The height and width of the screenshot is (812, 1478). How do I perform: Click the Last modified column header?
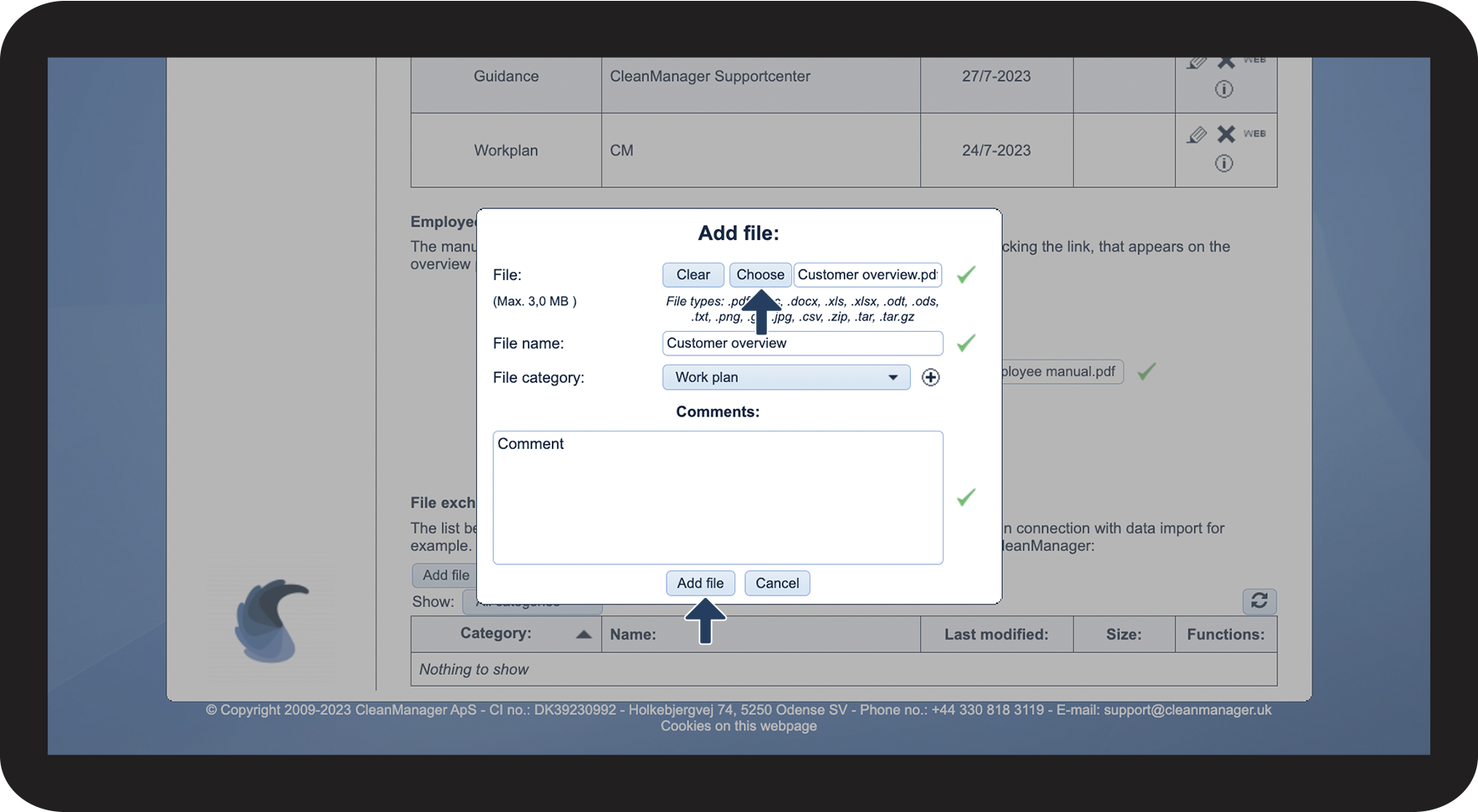[x=996, y=635]
